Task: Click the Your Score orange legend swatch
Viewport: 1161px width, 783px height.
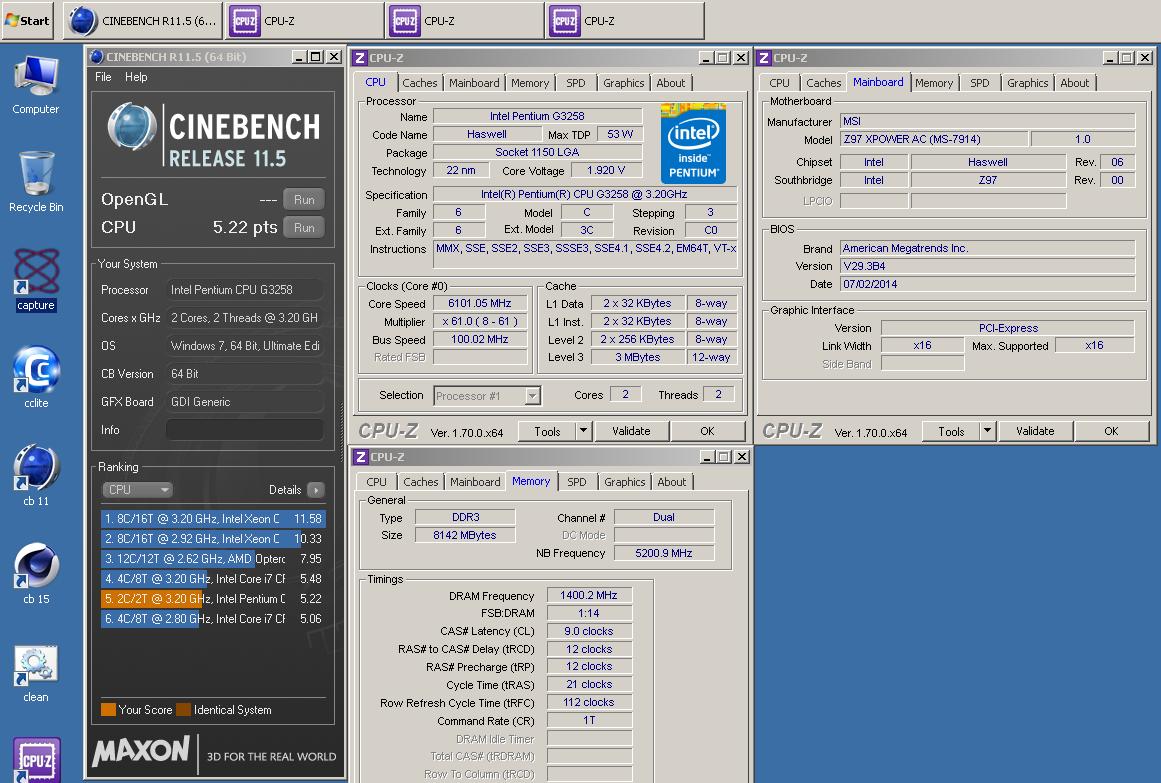Action: 108,710
